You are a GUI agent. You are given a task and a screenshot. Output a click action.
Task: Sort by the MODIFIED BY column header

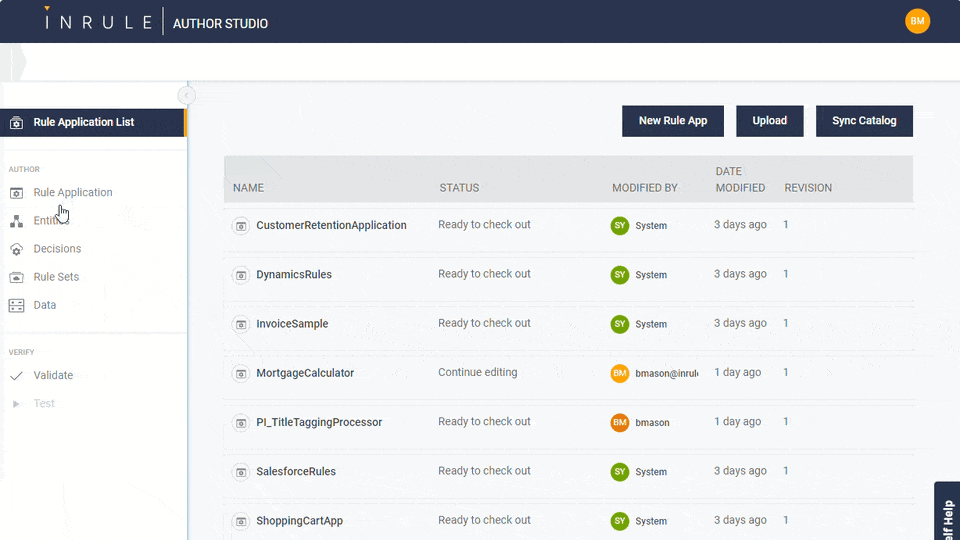tap(645, 188)
